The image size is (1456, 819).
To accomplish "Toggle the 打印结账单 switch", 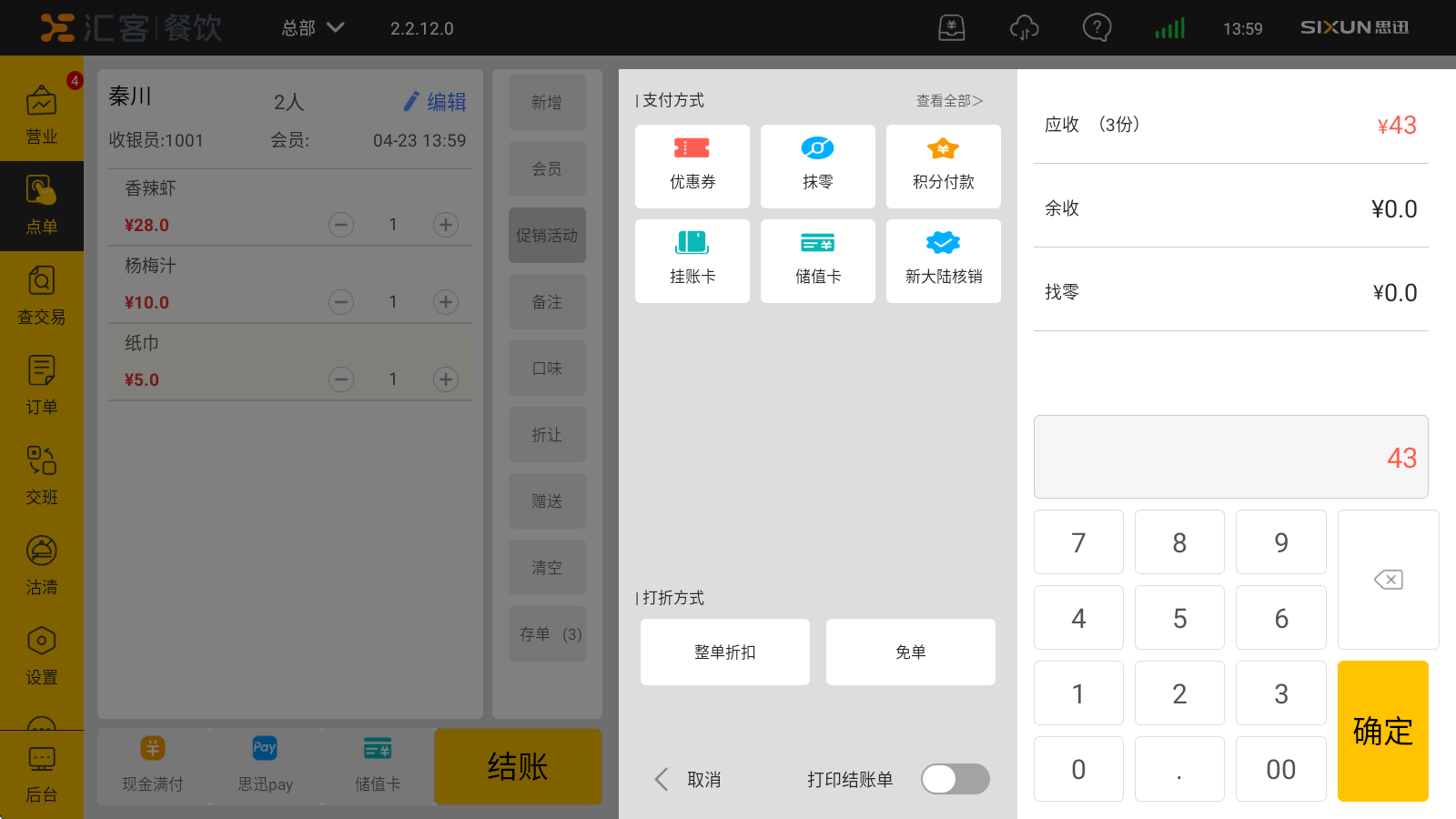I will [x=955, y=779].
